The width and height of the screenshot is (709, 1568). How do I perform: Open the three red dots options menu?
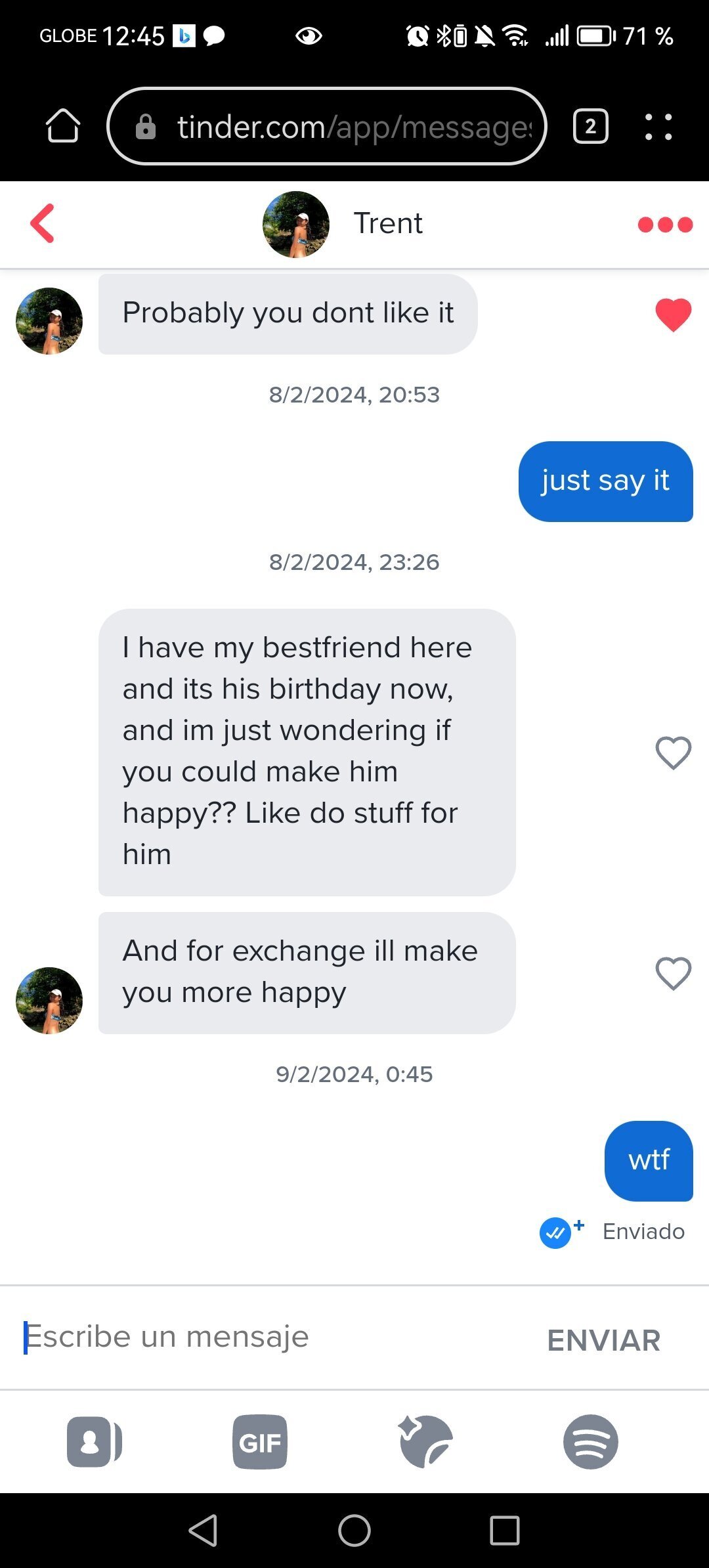tap(665, 225)
